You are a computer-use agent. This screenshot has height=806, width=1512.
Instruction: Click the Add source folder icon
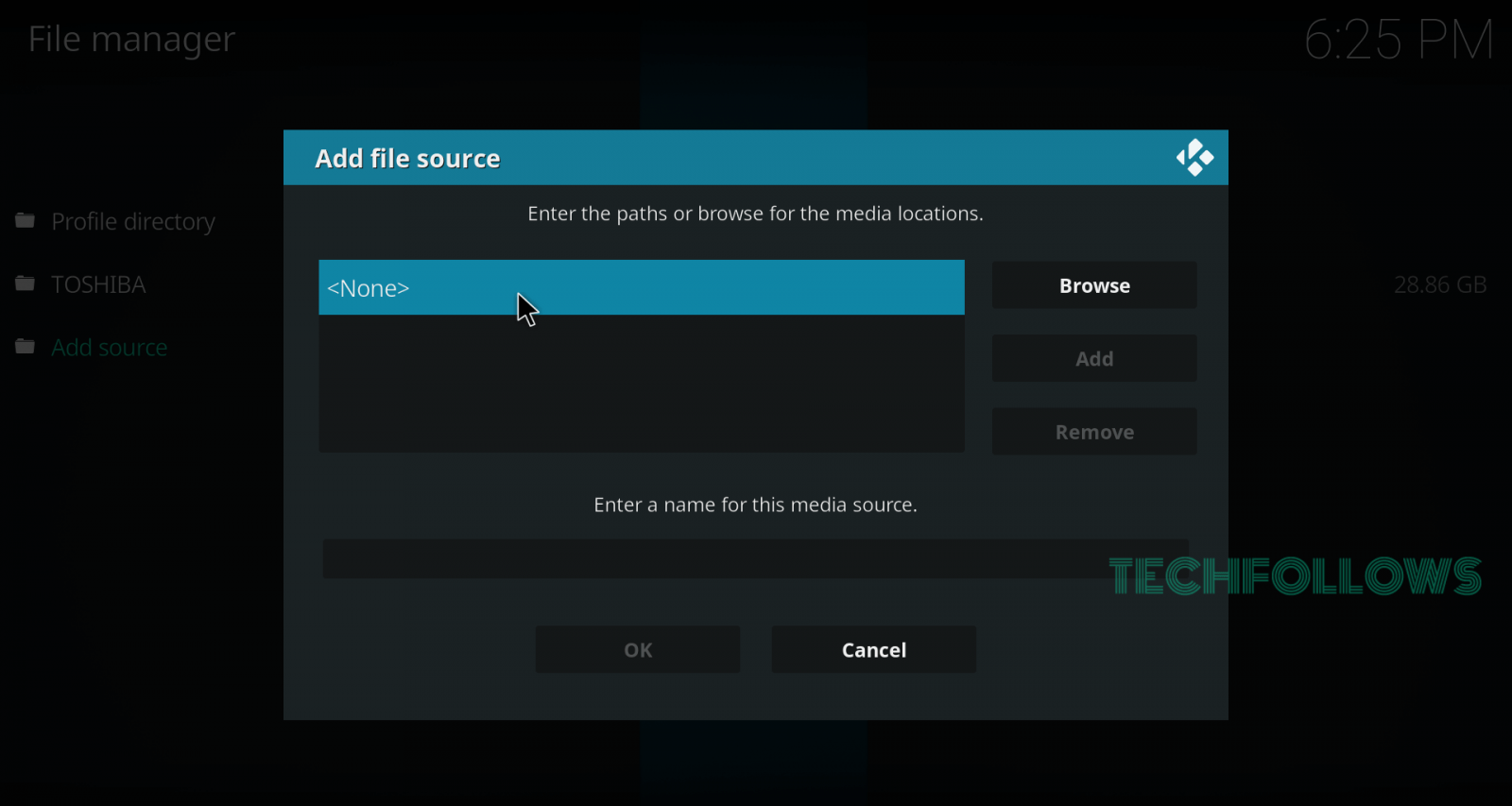click(26, 347)
